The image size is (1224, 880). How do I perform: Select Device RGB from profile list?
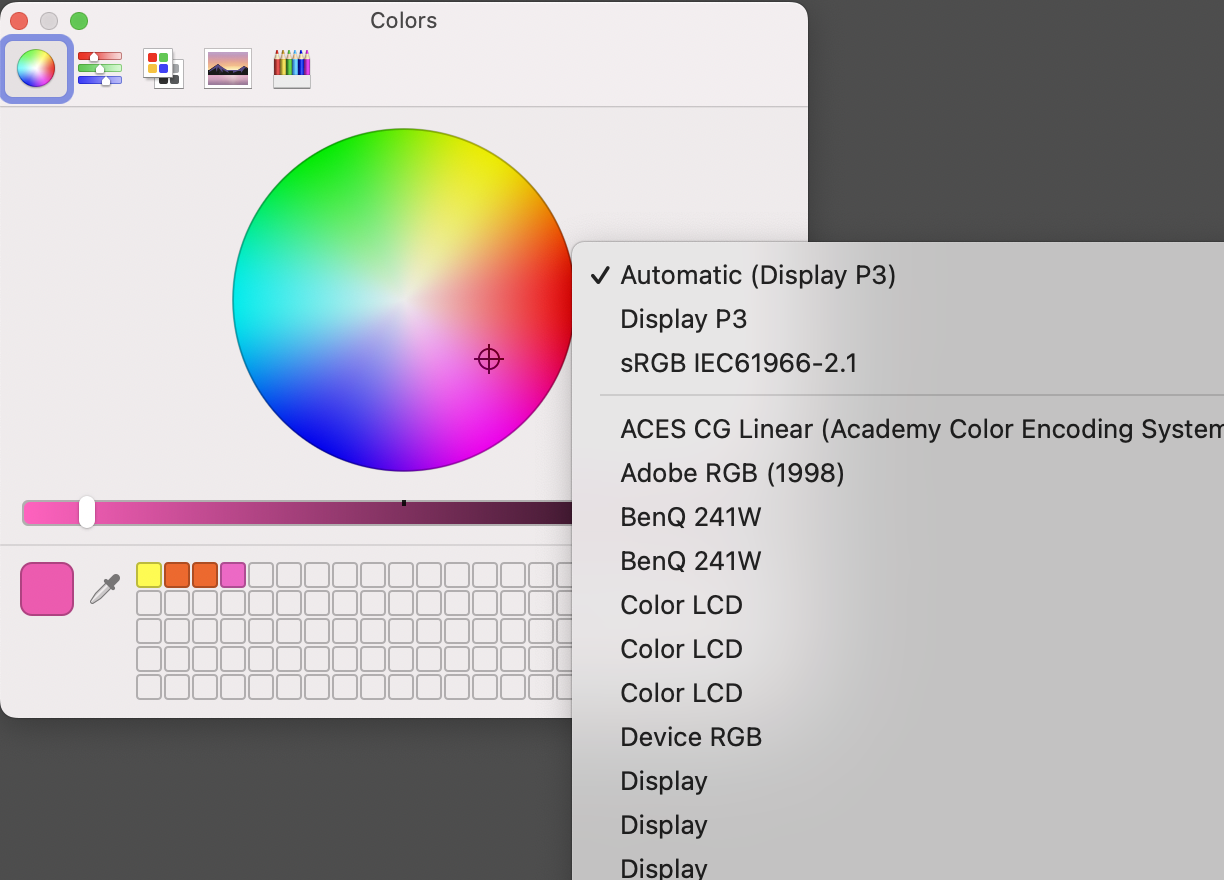pyautogui.click(x=691, y=737)
